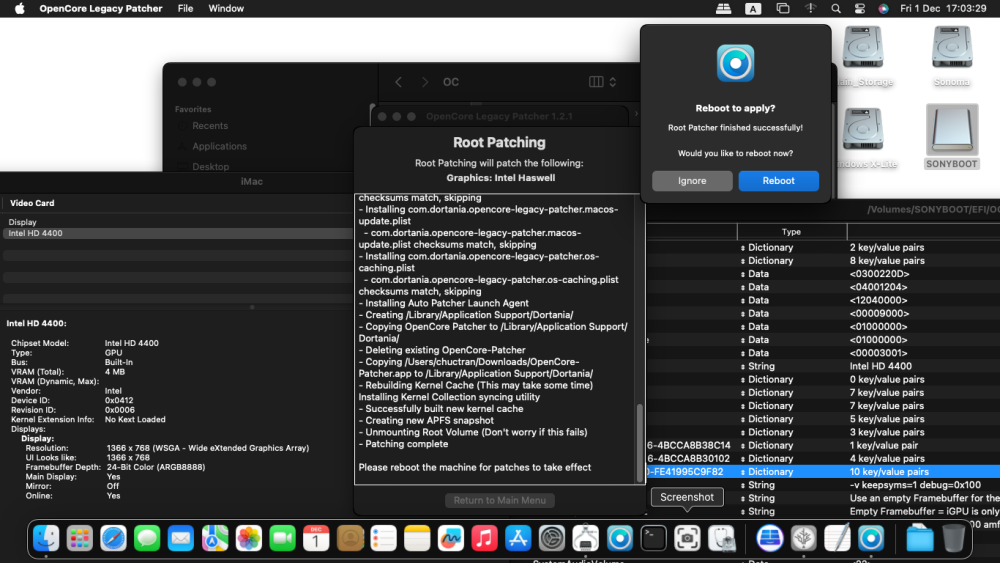Open Contacts in the Dock
The height and width of the screenshot is (563, 1000).
[x=350, y=539]
